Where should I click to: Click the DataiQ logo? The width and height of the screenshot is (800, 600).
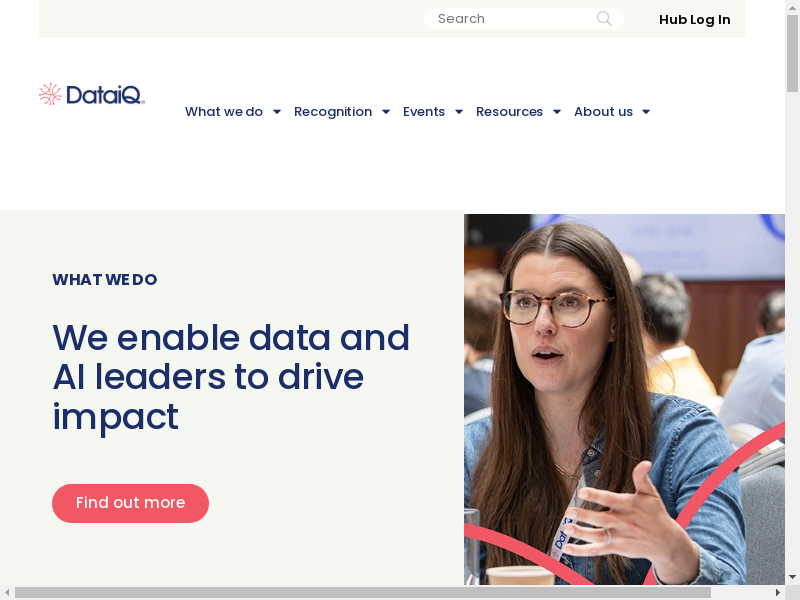coord(92,94)
